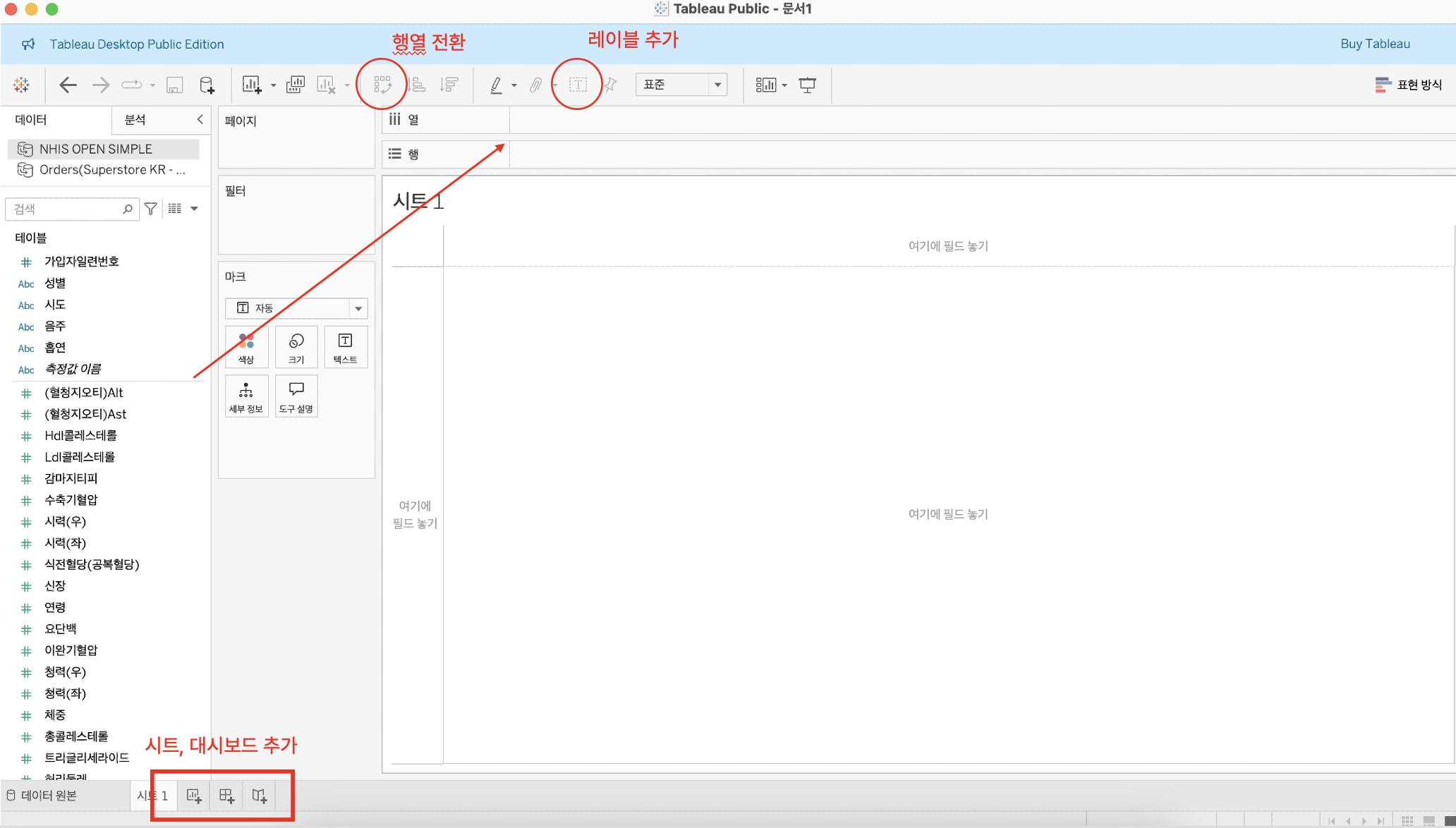Open the Clear Sheet dropdown arrow
Screen dimensions: 1456x828
click(347, 85)
